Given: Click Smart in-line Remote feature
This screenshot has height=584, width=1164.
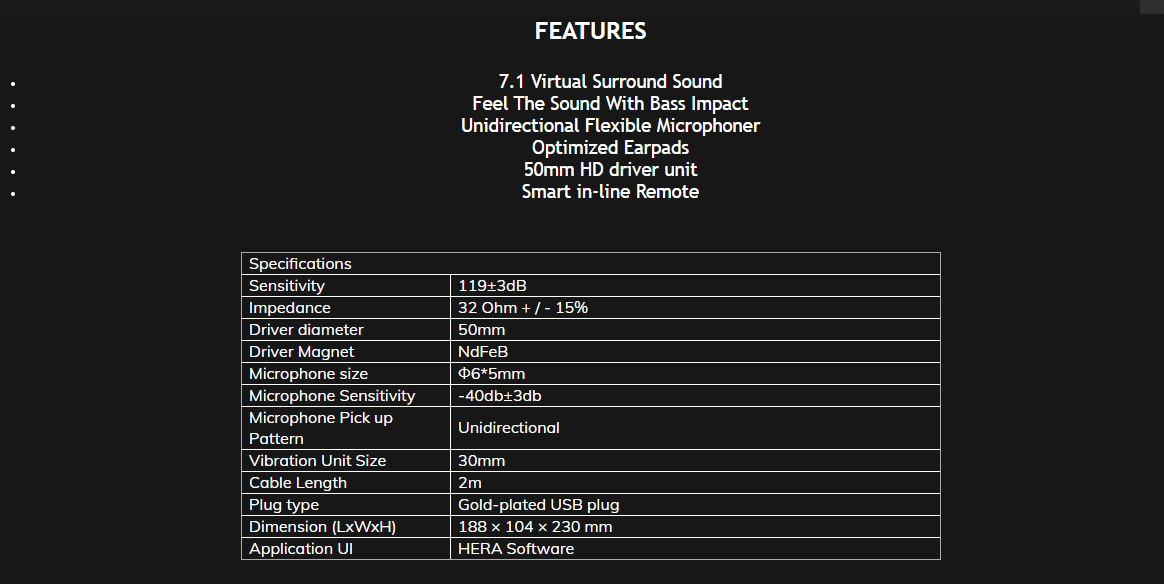Looking at the screenshot, I should point(610,191).
